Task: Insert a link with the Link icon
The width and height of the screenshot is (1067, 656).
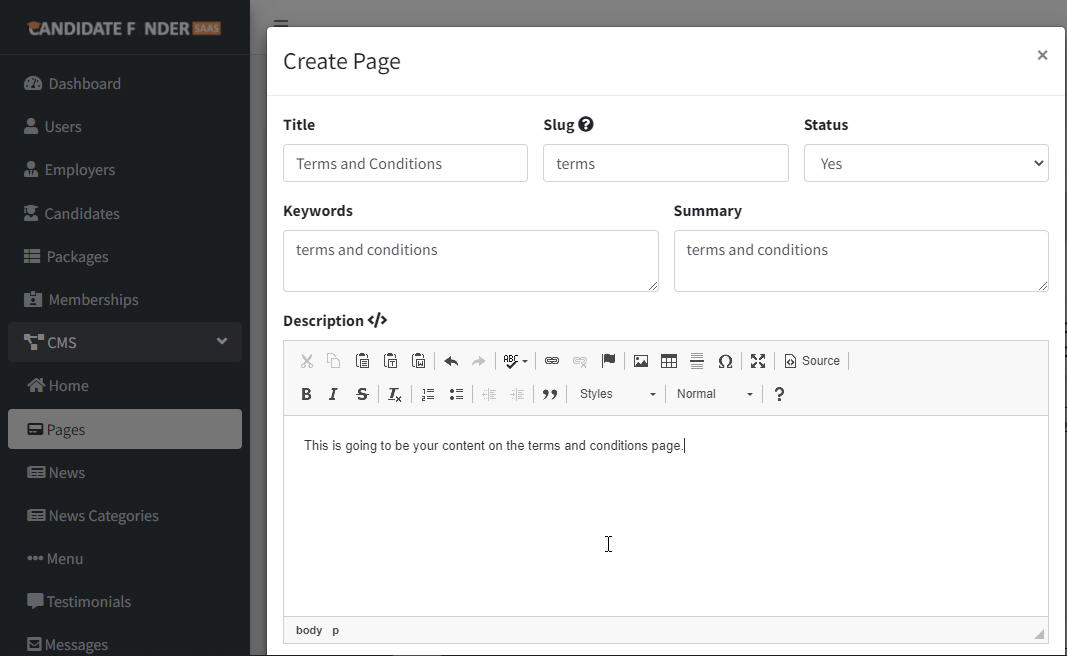Action: tap(552, 361)
